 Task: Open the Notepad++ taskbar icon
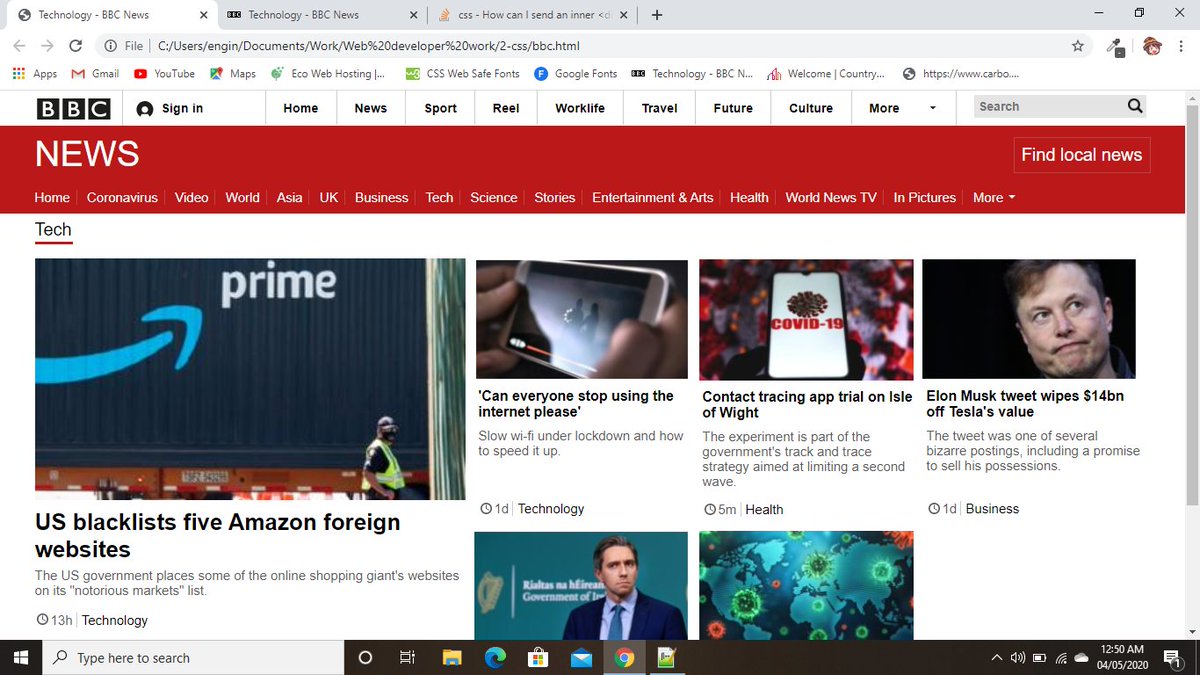coord(666,657)
